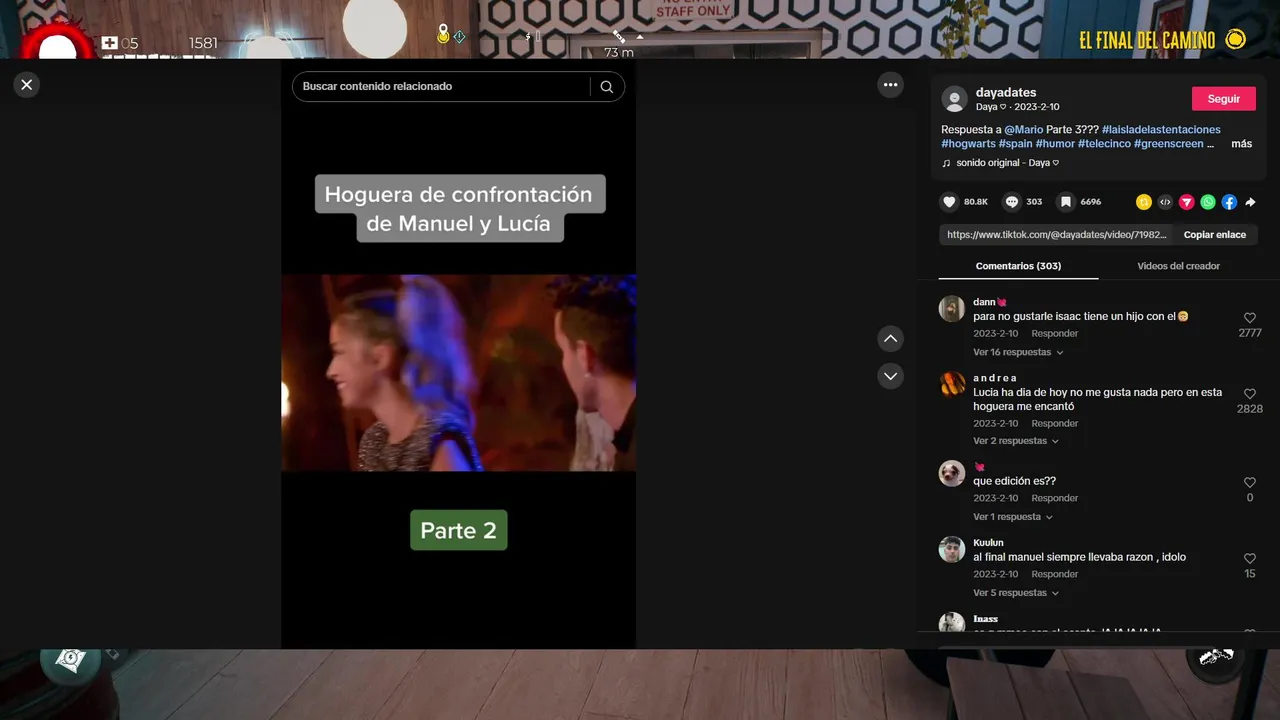The height and width of the screenshot is (720, 1280).
Task: Share the video to Facebook
Action: (x=1229, y=202)
